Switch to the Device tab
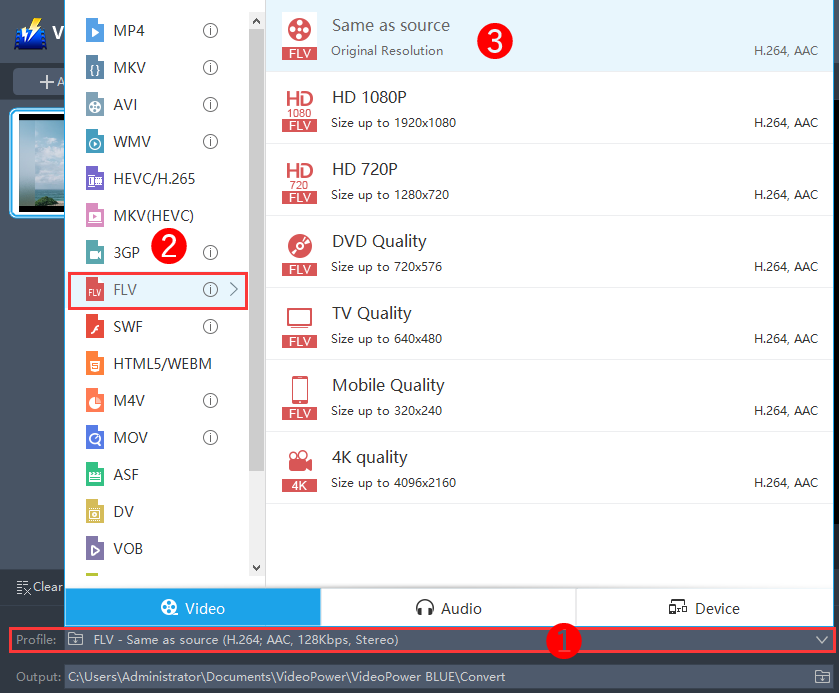839x693 pixels. pos(704,608)
